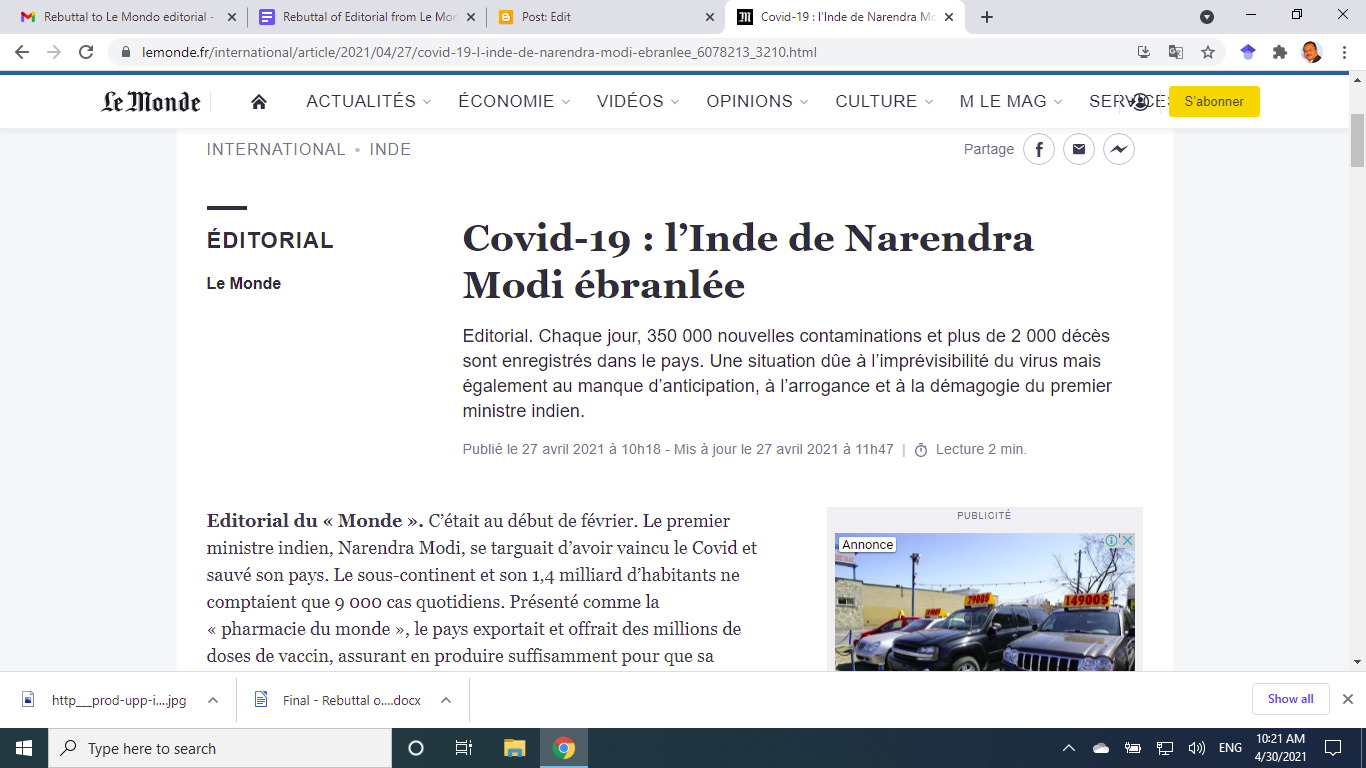Viewport: 1366px width, 768px height.
Task: Click S'abonner subscribe button
Action: coord(1214,101)
